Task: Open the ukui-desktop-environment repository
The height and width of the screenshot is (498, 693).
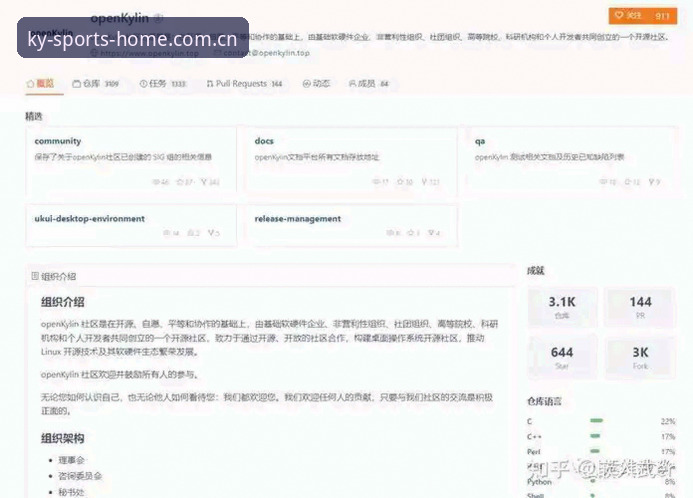Action: (90, 219)
